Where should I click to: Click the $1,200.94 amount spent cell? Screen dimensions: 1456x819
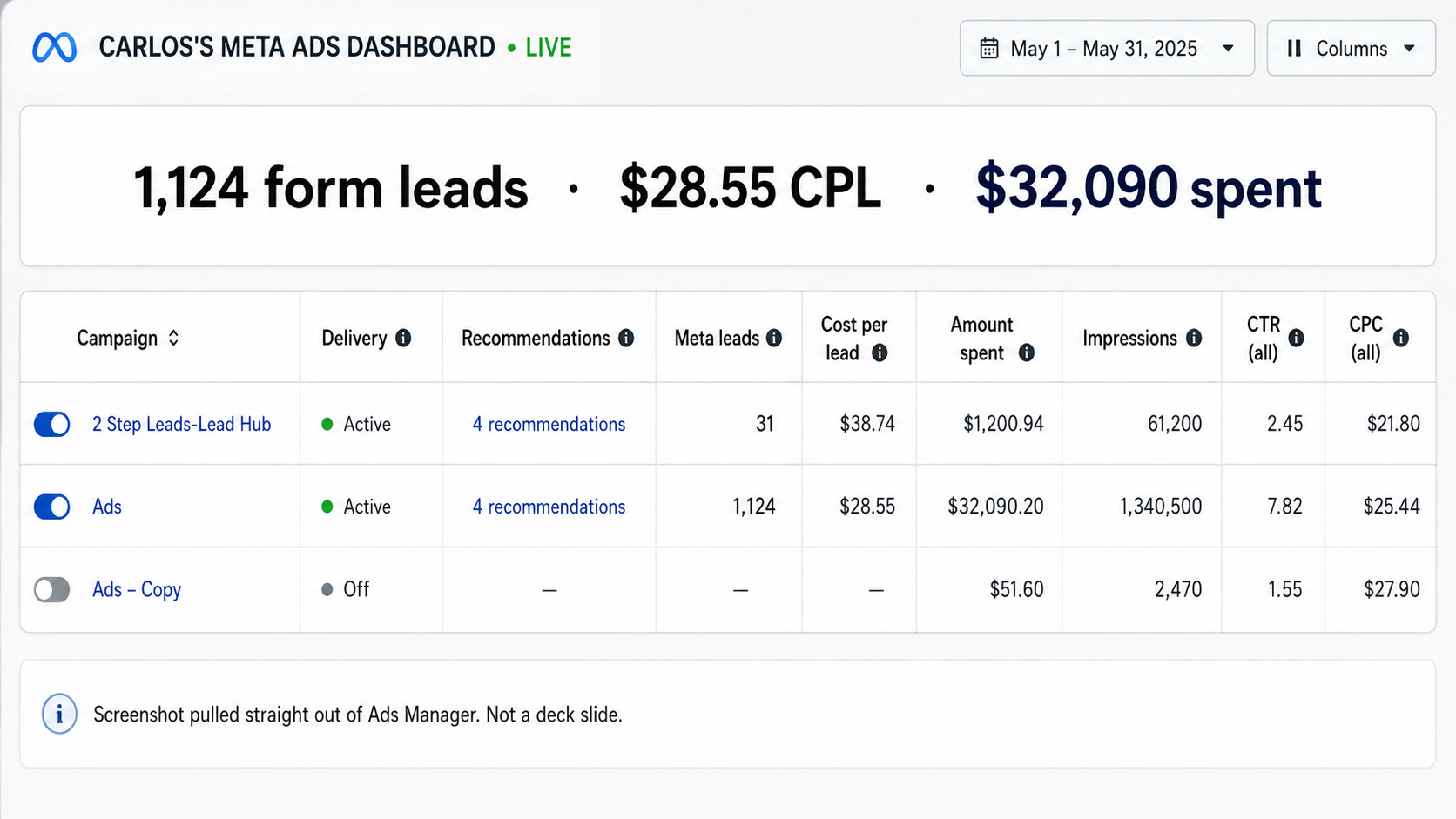(x=1003, y=424)
